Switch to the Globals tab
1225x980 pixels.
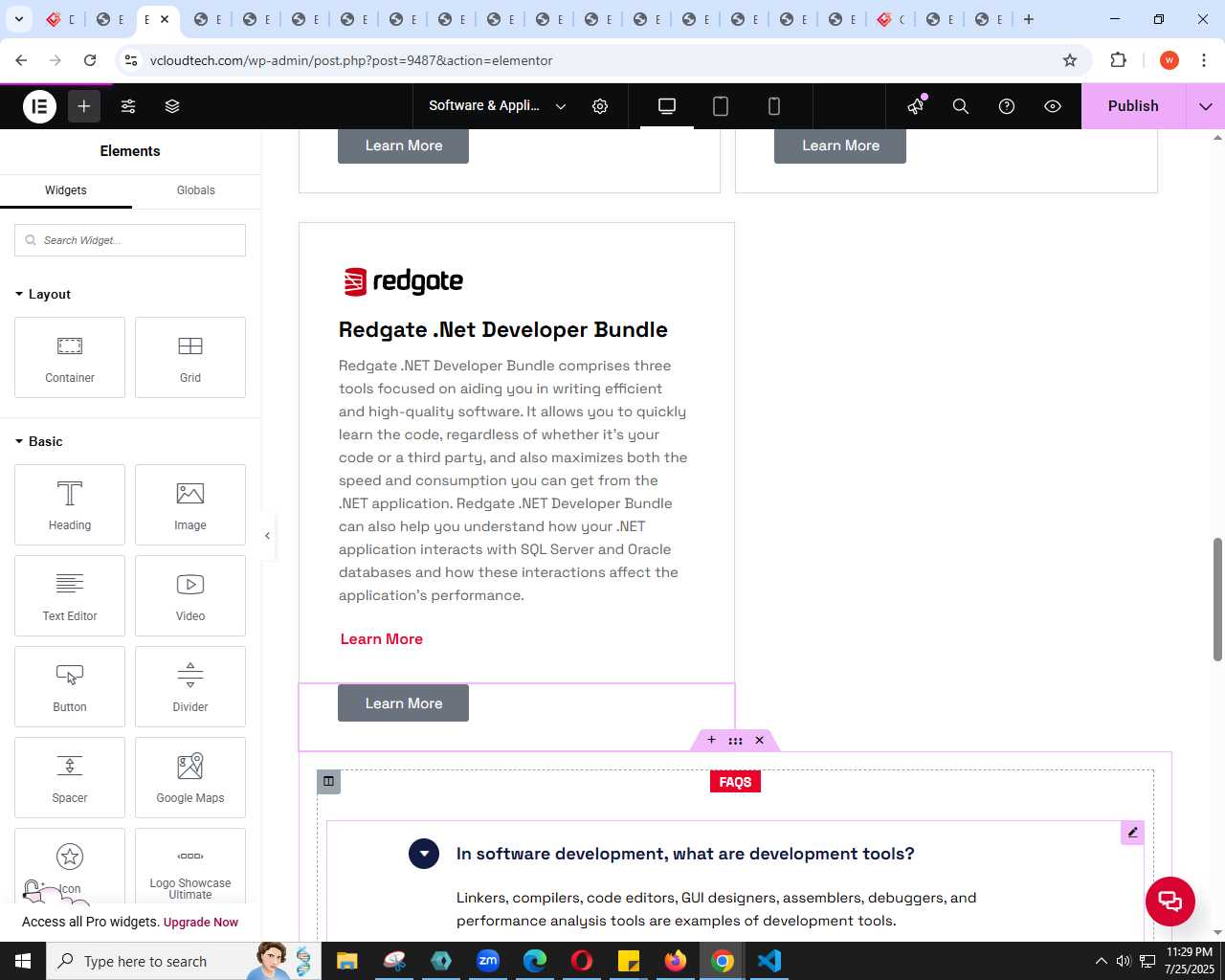(x=196, y=190)
